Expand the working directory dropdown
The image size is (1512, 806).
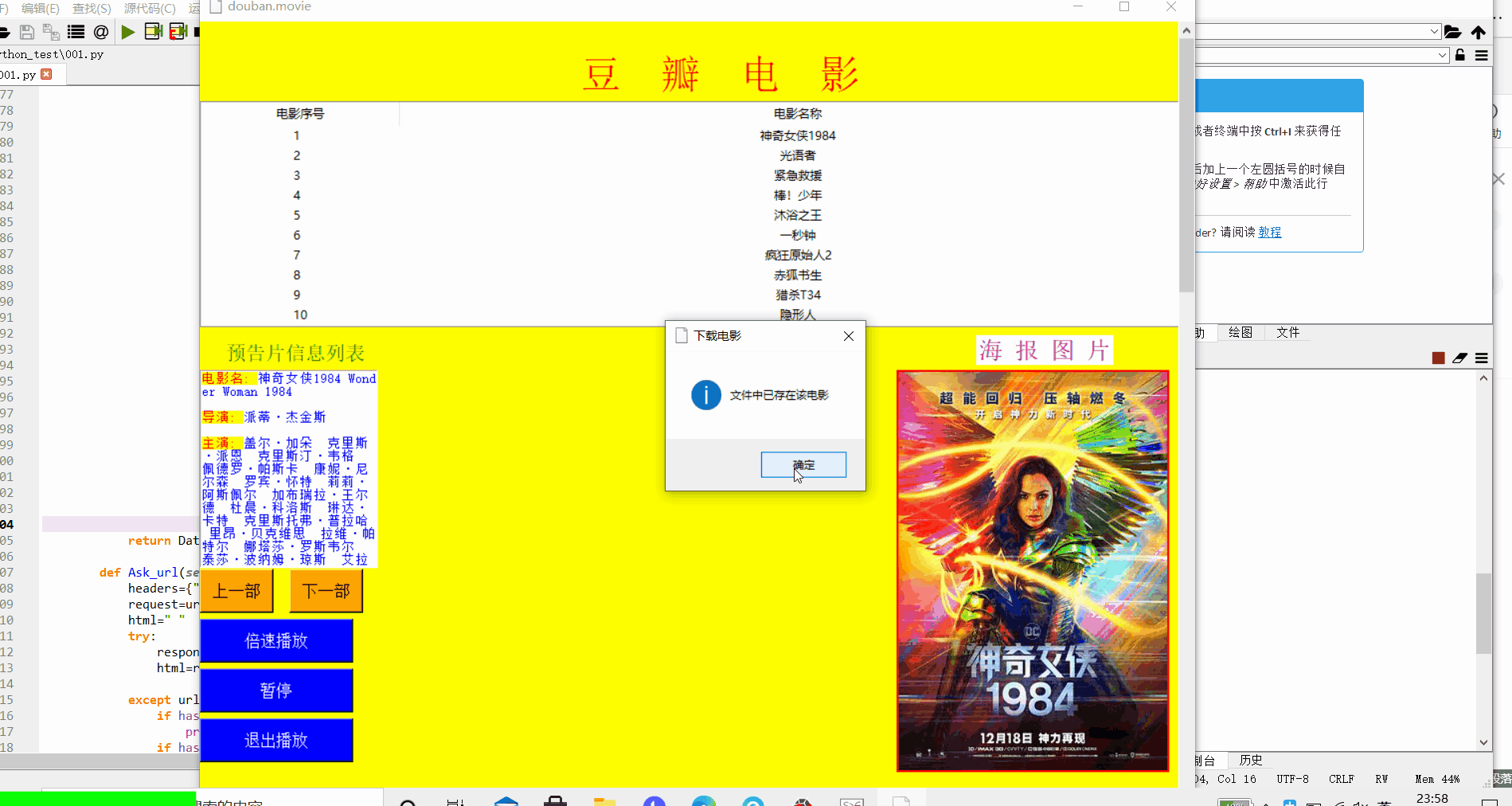pyautogui.click(x=1435, y=32)
